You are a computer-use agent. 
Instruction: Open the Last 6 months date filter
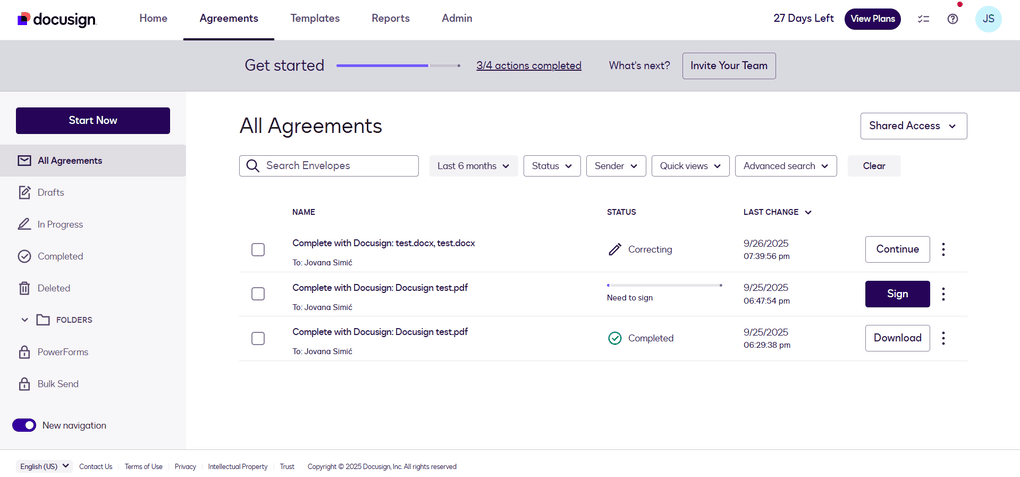coord(474,166)
